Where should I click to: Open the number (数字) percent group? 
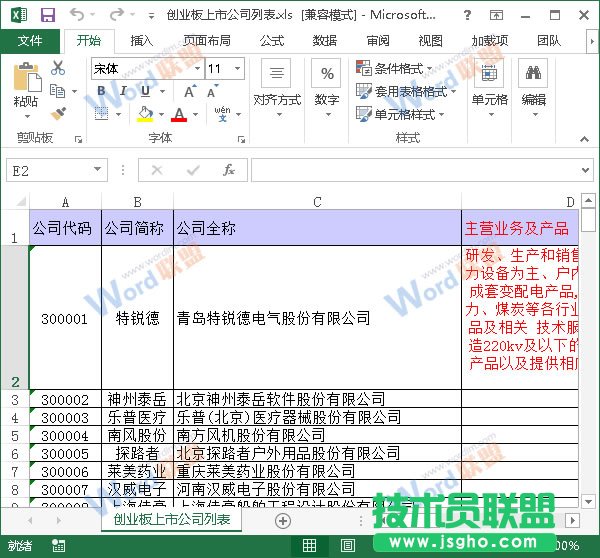tap(326, 89)
